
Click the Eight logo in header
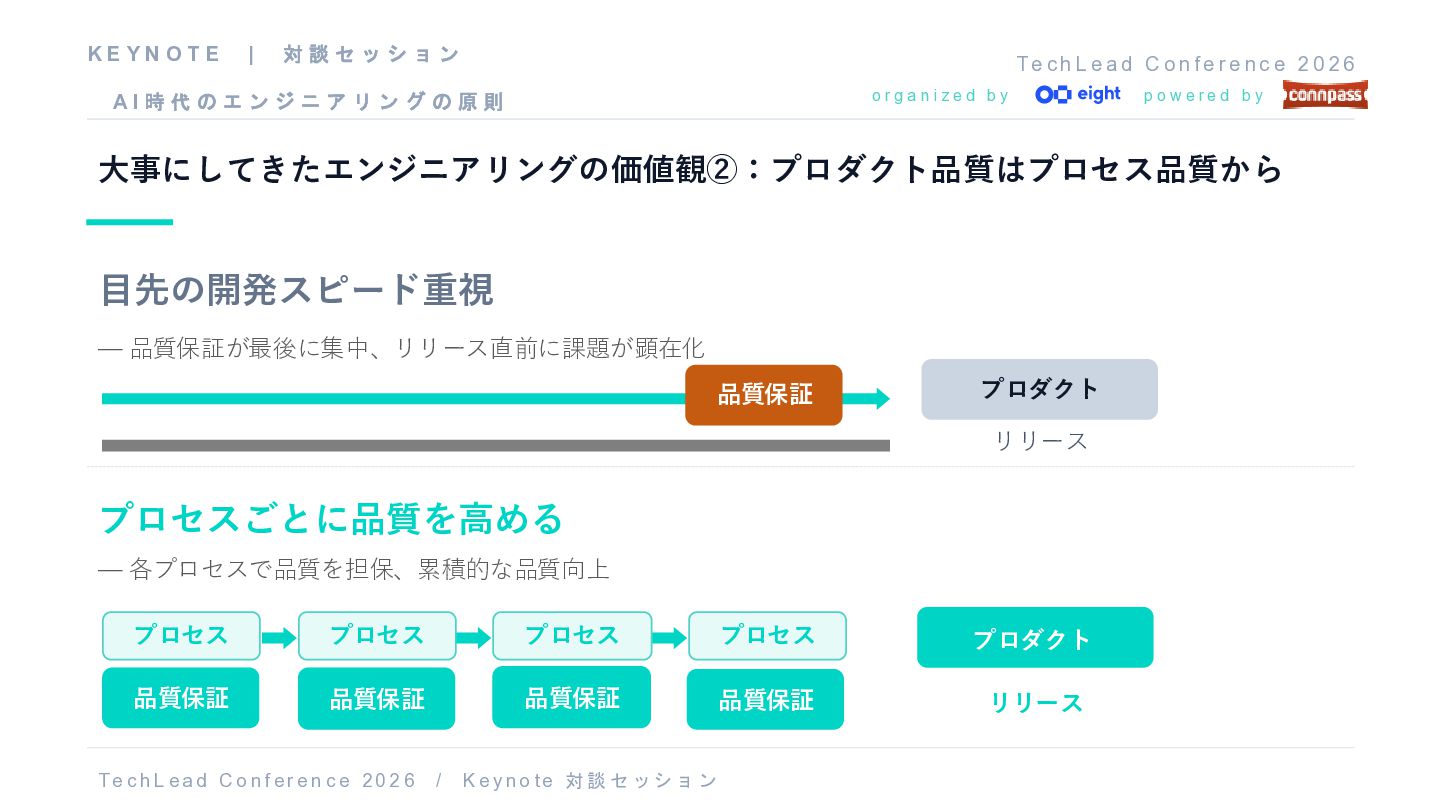pyautogui.click(x=1077, y=94)
